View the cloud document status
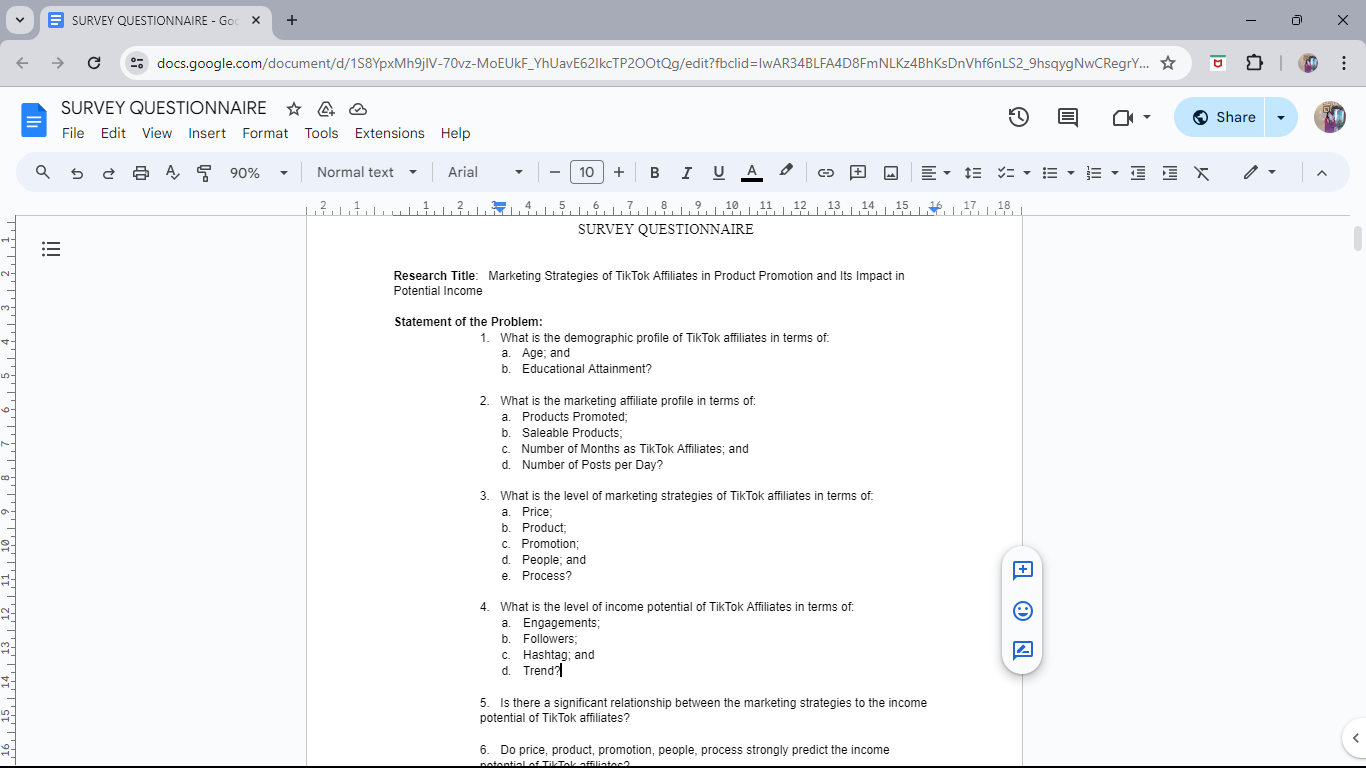Screen dimensions: 1366x768 pyautogui.click(x=358, y=109)
